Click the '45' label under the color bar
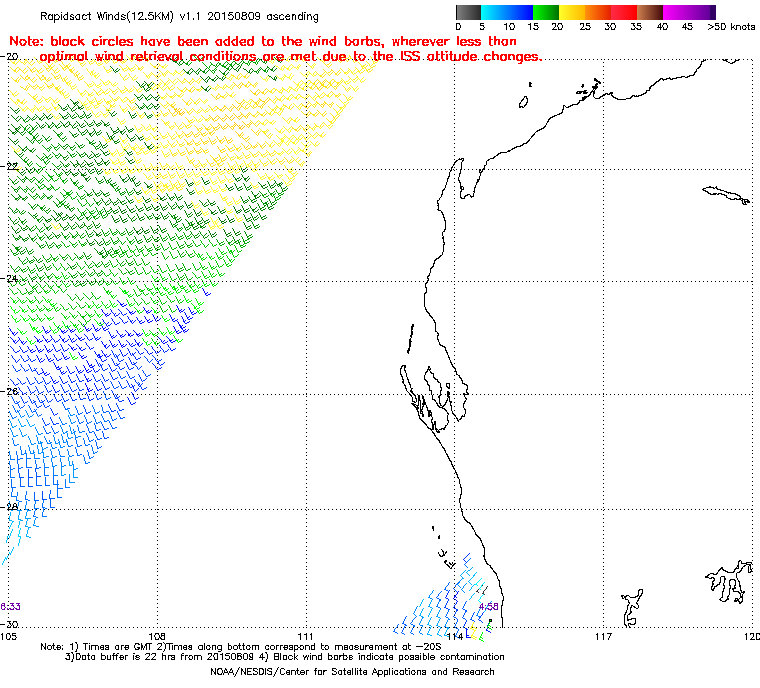 (x=687, y=27)
